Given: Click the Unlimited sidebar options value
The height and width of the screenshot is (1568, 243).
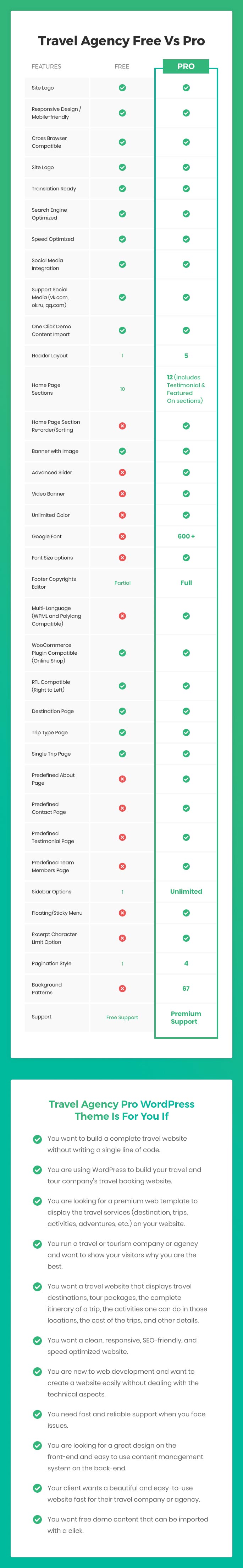Looking at the screenshot, I should click(186, 891).
